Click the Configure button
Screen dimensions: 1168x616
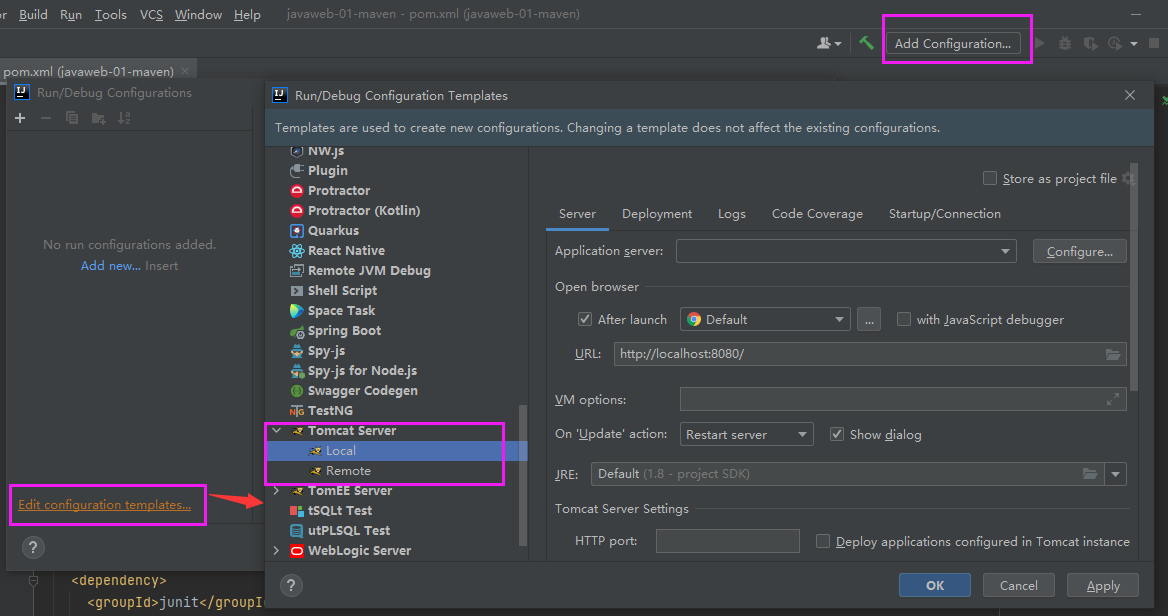tap(1079, 251)
